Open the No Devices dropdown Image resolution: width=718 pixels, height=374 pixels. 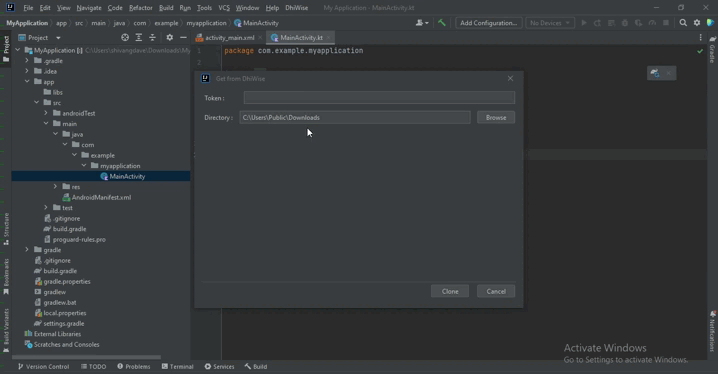pyautogui.click(x=550, y=23)
